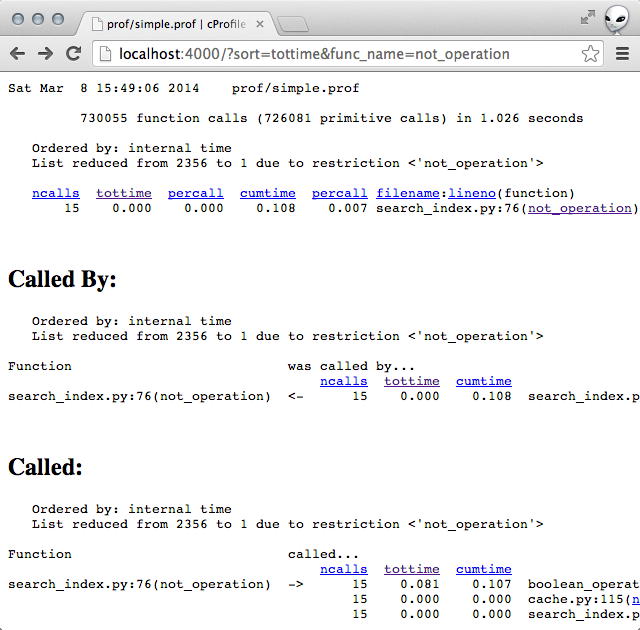Go back with the browser back arrow
Image resolution: width=640 pixels, height=630 pixels.
18,53
